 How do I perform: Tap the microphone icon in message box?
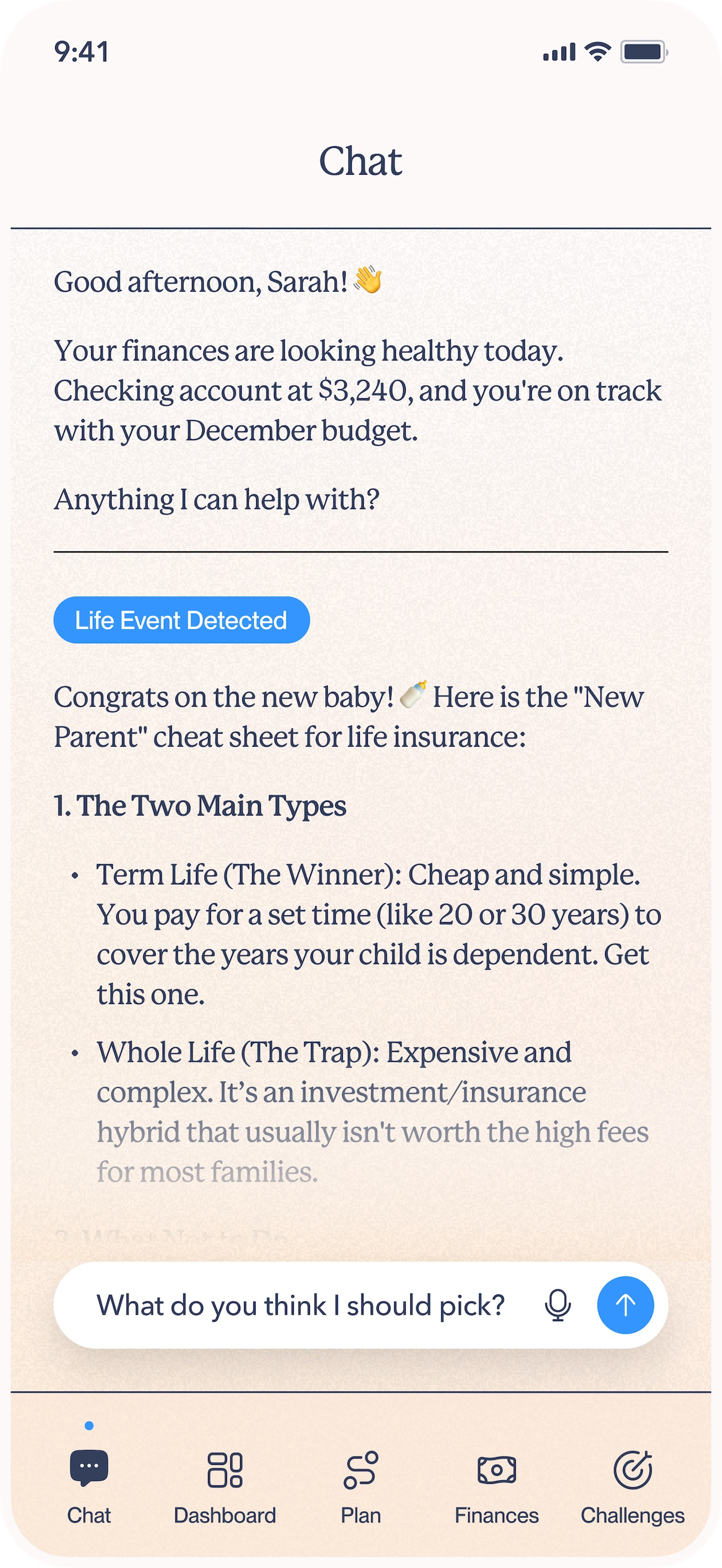tap(558, 1305)
